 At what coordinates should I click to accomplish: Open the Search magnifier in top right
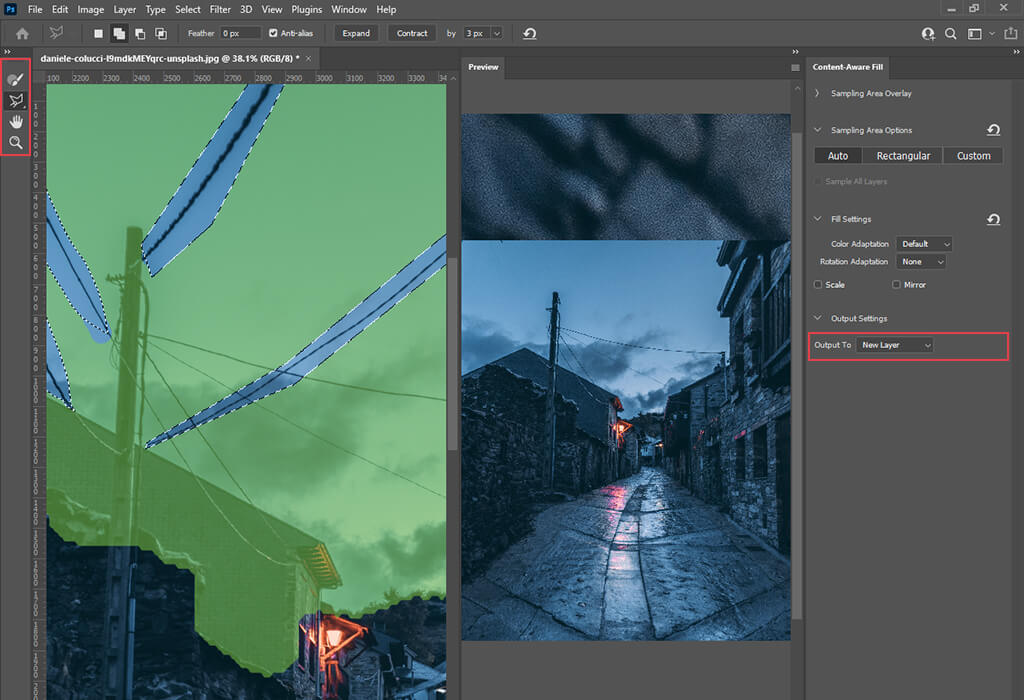pyautogui.click(x=951, y=33)
